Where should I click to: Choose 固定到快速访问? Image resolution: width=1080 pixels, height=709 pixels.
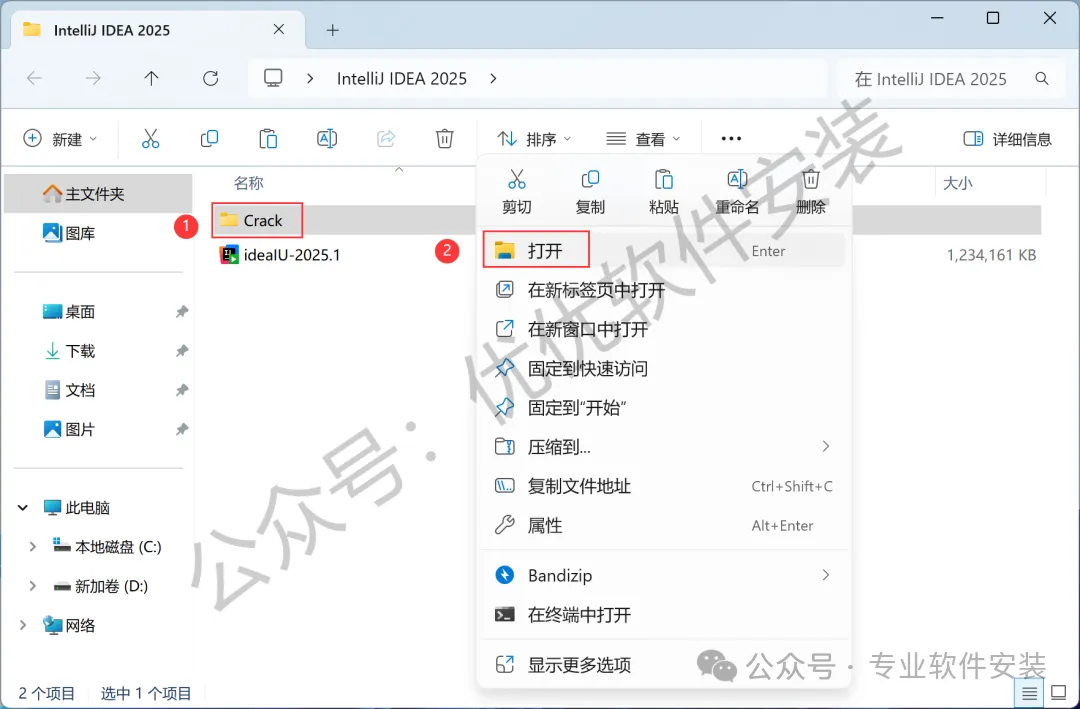(x=663, y=368)
